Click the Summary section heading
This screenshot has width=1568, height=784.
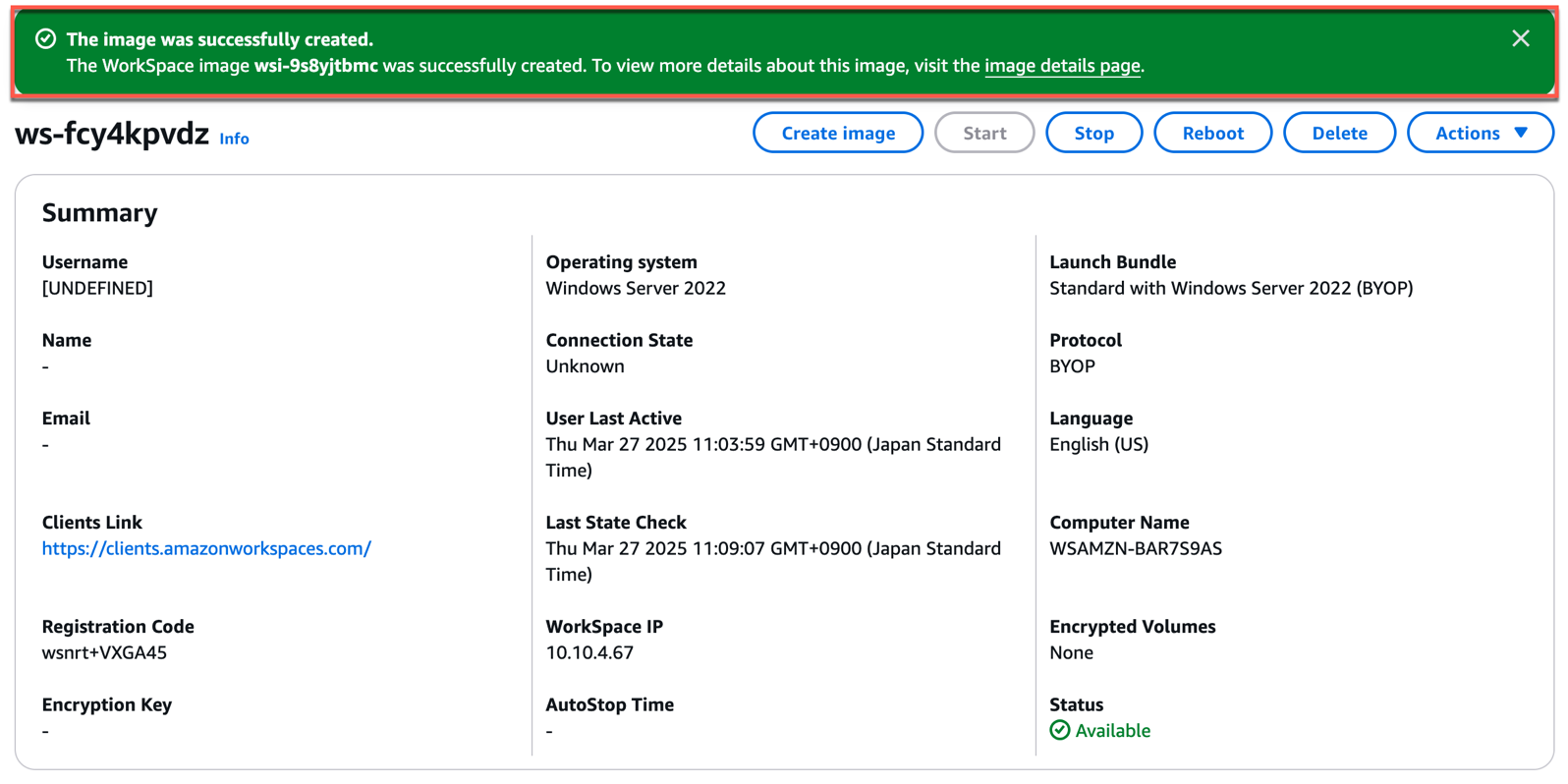(99, 212)
